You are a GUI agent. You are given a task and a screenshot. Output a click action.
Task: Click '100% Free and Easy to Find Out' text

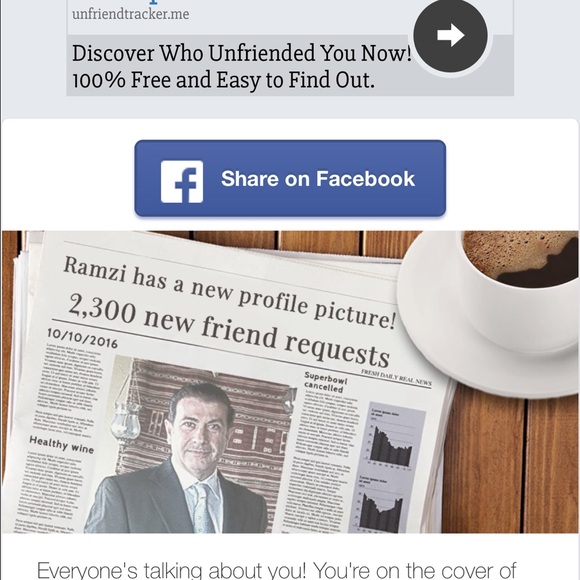[x=223, y=80]
